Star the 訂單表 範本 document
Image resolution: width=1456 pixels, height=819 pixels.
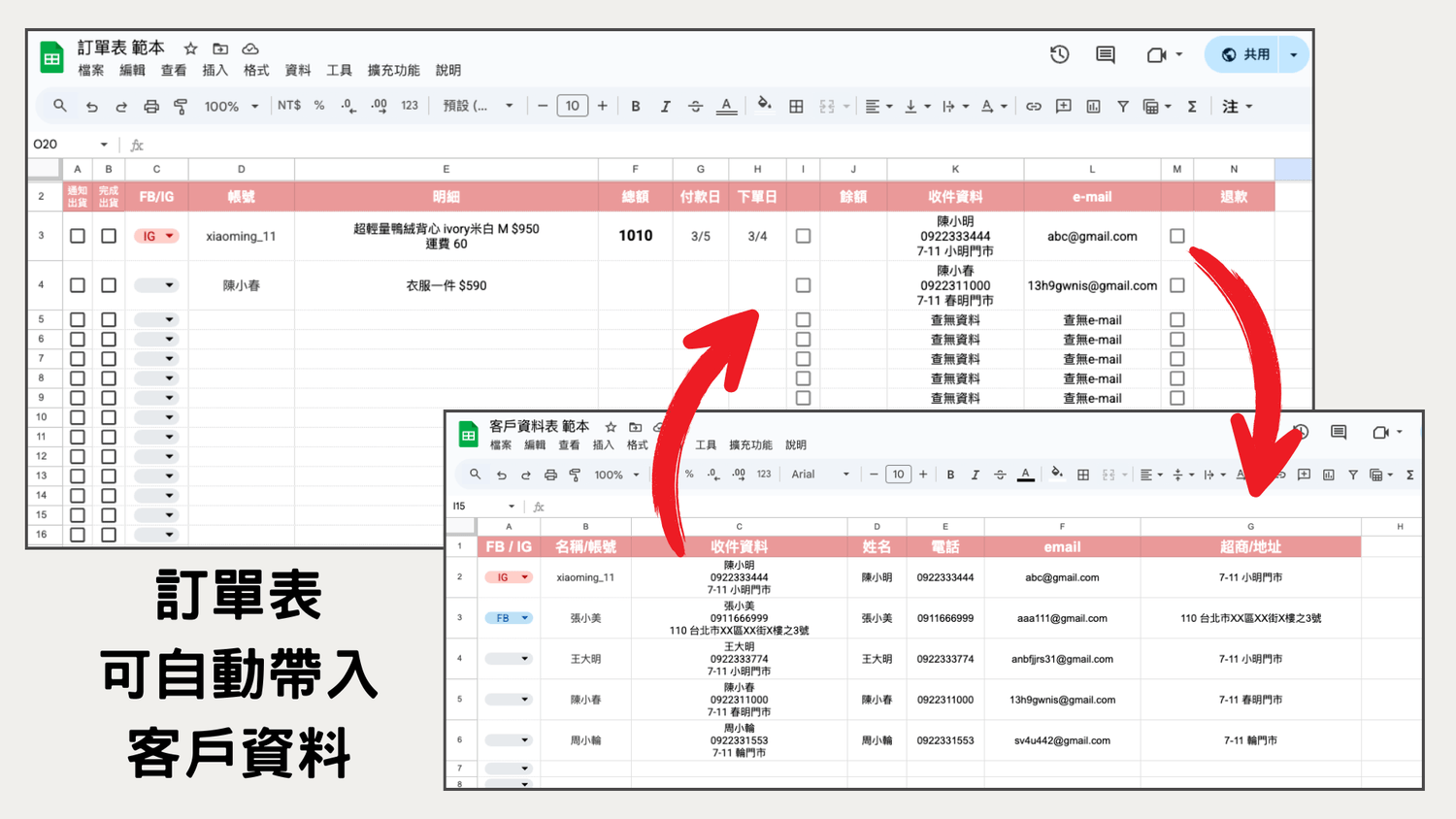click(x=191, y=49)
